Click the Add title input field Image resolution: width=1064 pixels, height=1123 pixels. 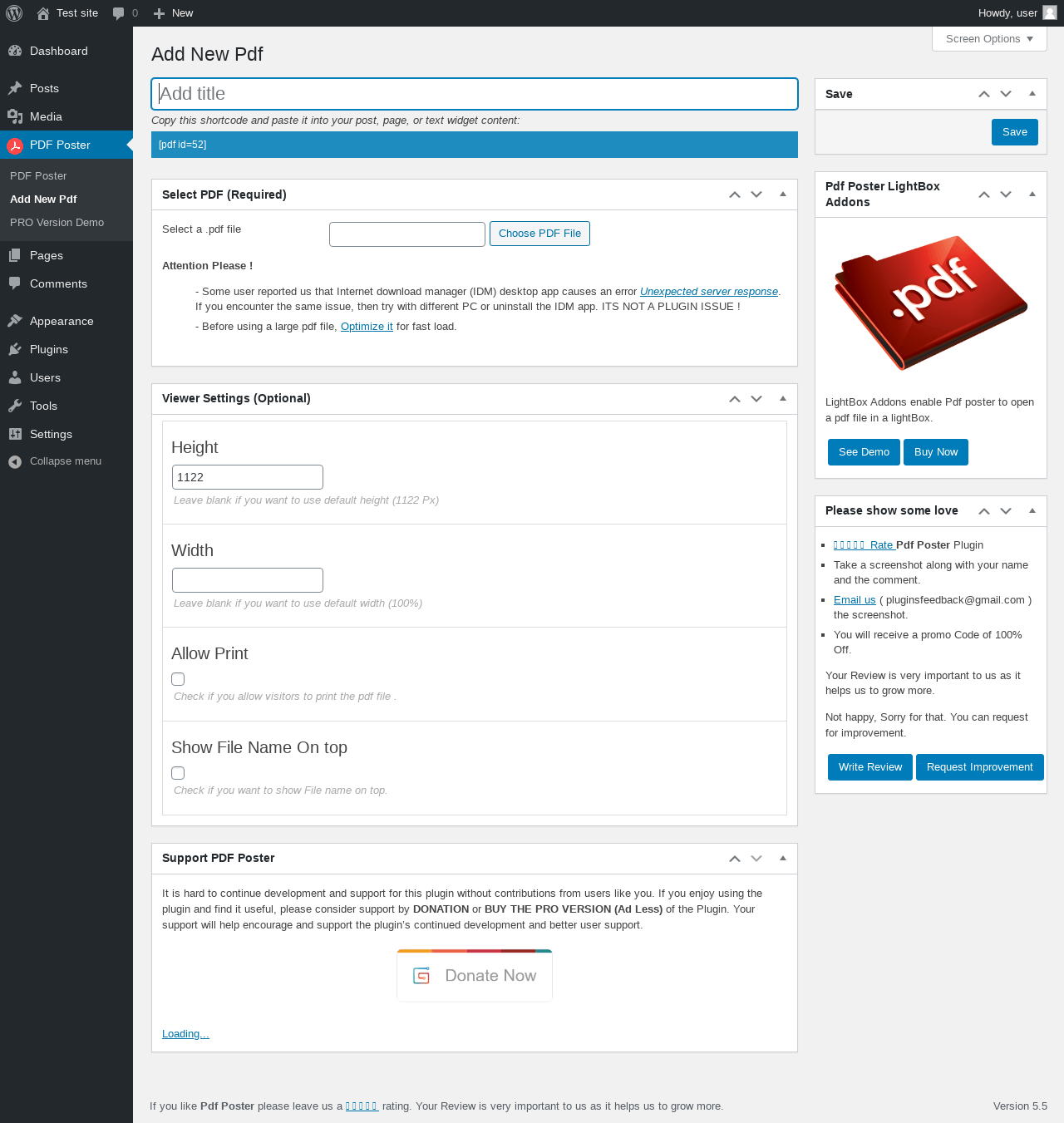pos(475,94)
